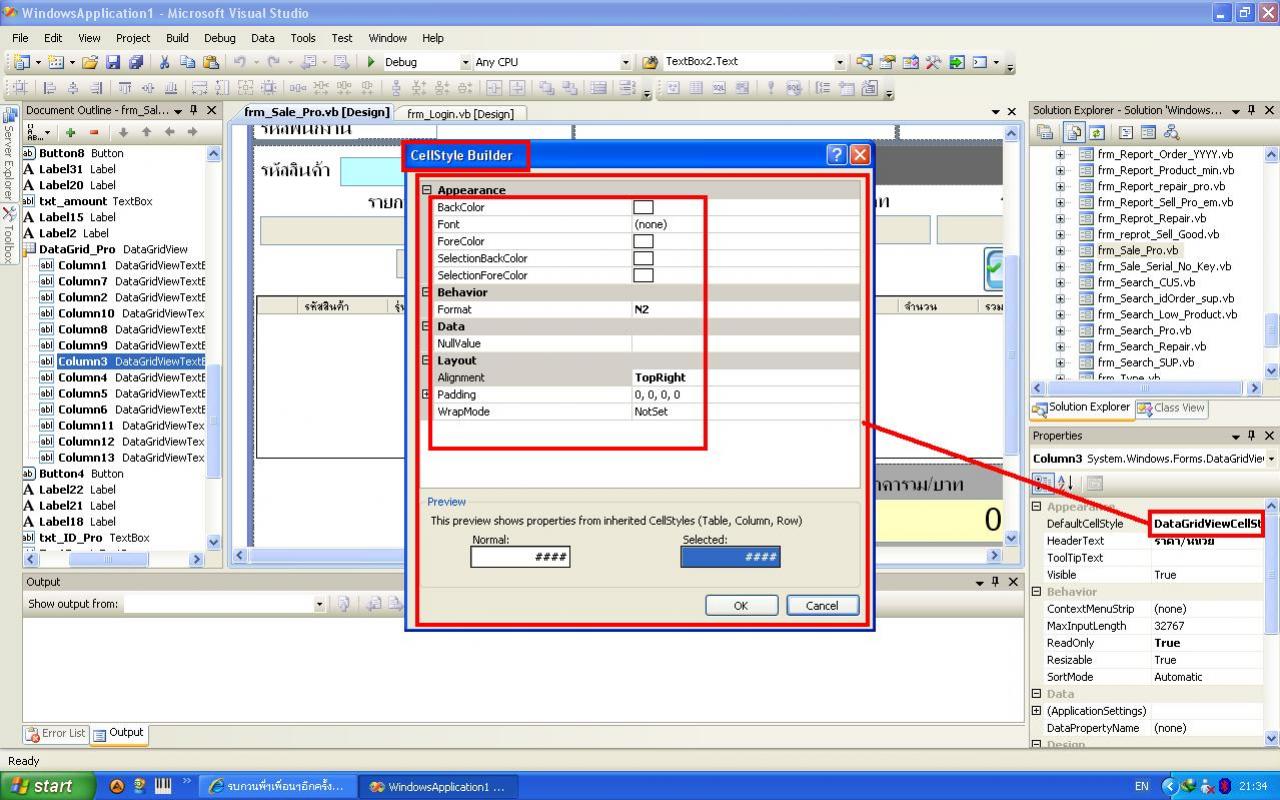Viewport: 1280px width, 800px height.
Task: Click the BackColor color swatch
Action: click(643, 207)
